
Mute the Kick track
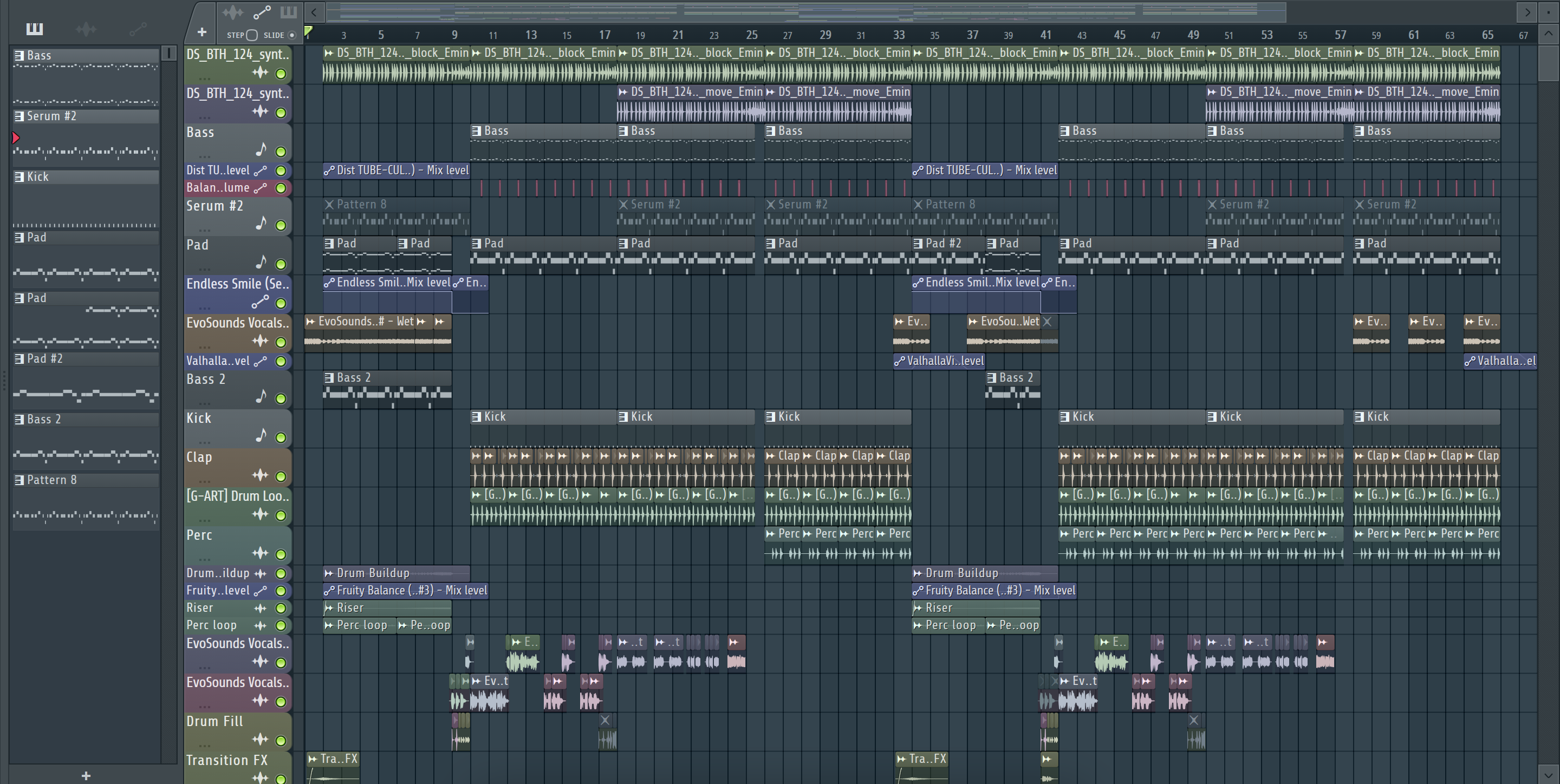pyautogui.click(x=281, y=437)
